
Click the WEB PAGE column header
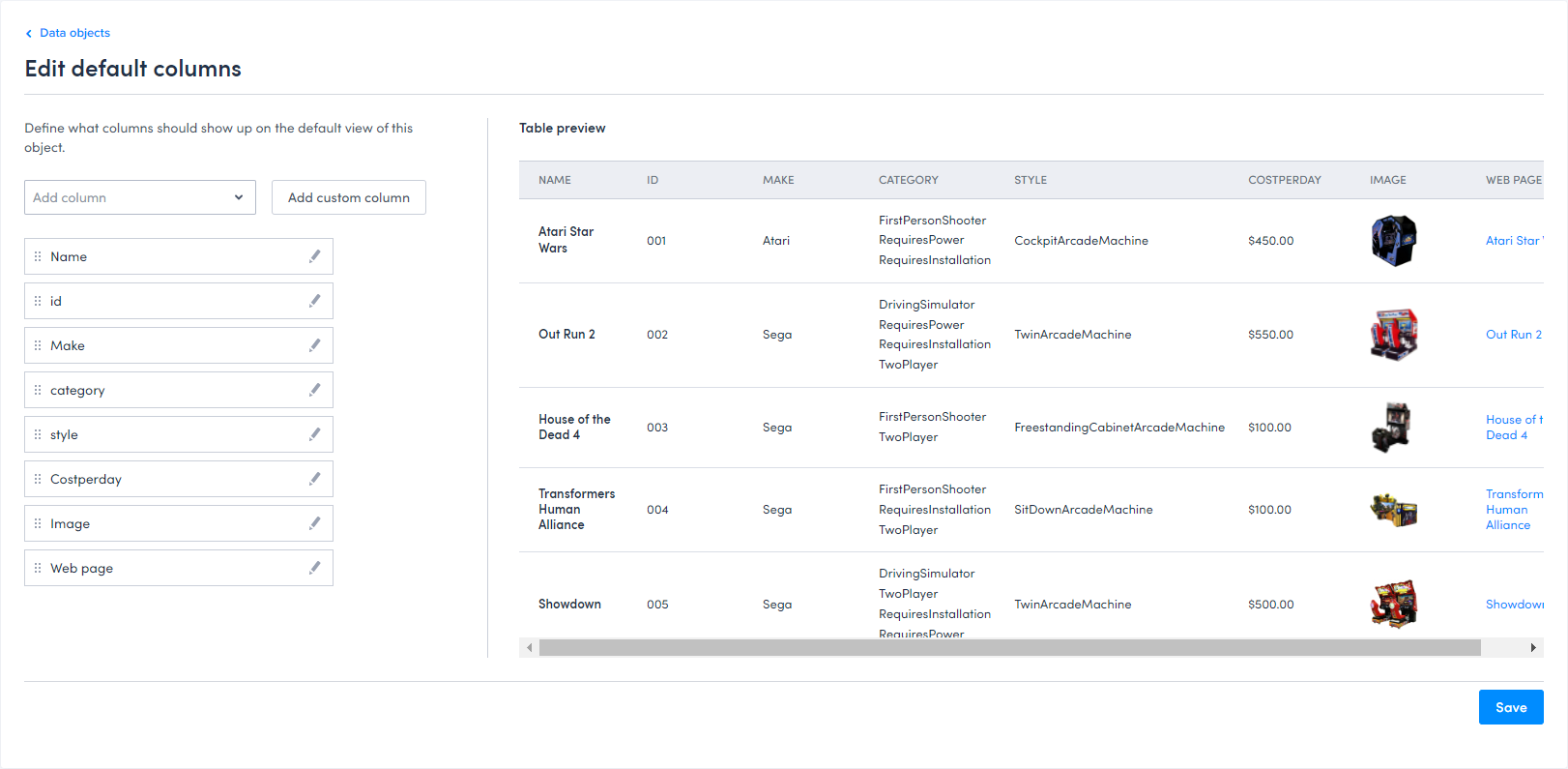[x=1514, y=180]
